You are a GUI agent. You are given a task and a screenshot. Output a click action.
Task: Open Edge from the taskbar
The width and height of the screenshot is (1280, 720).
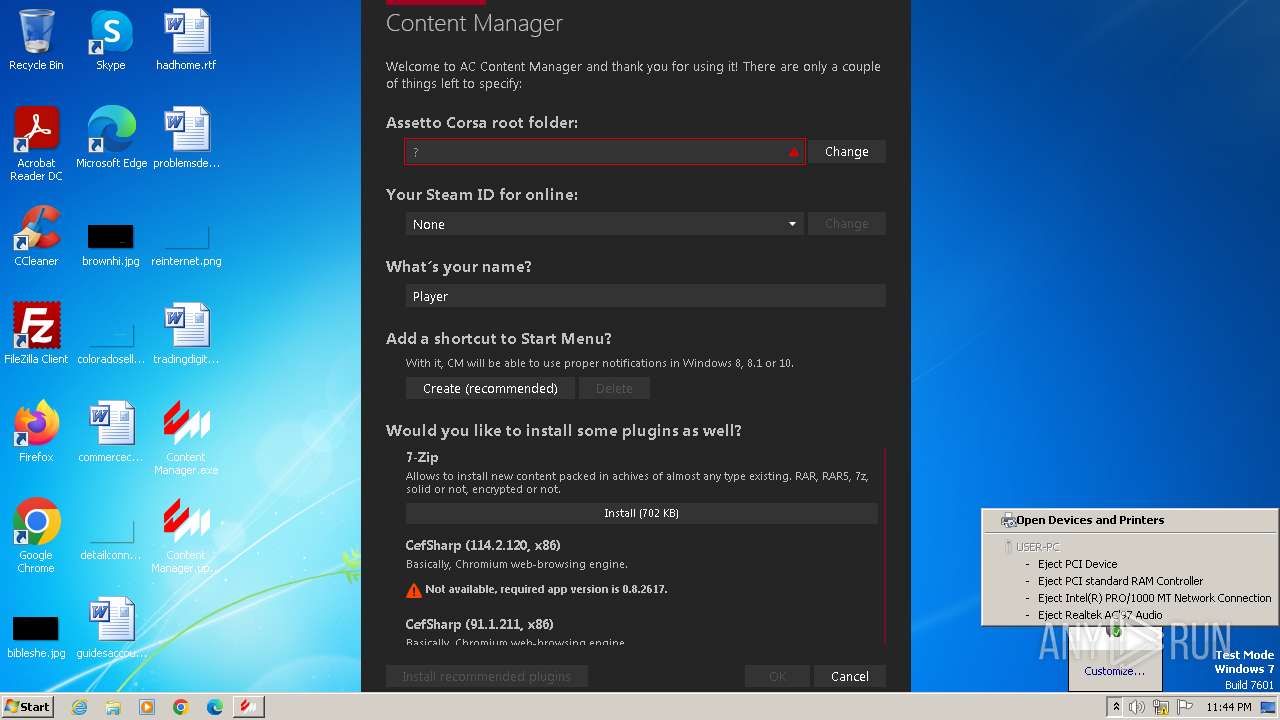tap(215, 707)
